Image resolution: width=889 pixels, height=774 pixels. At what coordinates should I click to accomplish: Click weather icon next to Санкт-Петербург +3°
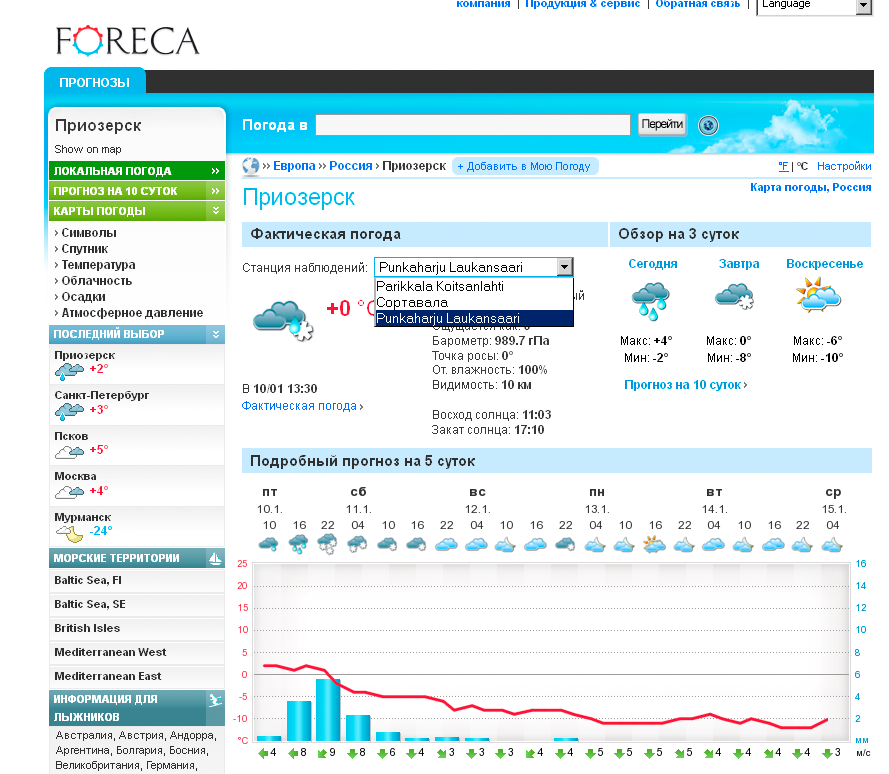(70, 412)
